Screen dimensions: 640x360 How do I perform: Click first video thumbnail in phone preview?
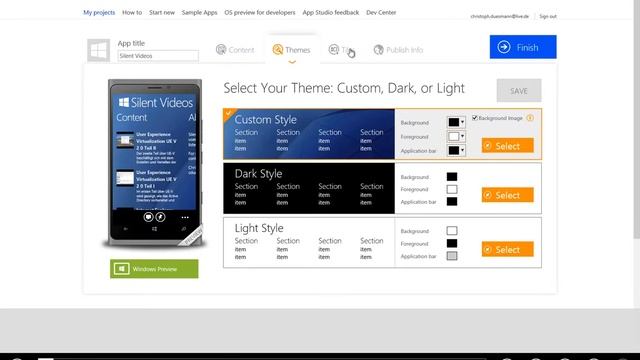pos(125,140)
